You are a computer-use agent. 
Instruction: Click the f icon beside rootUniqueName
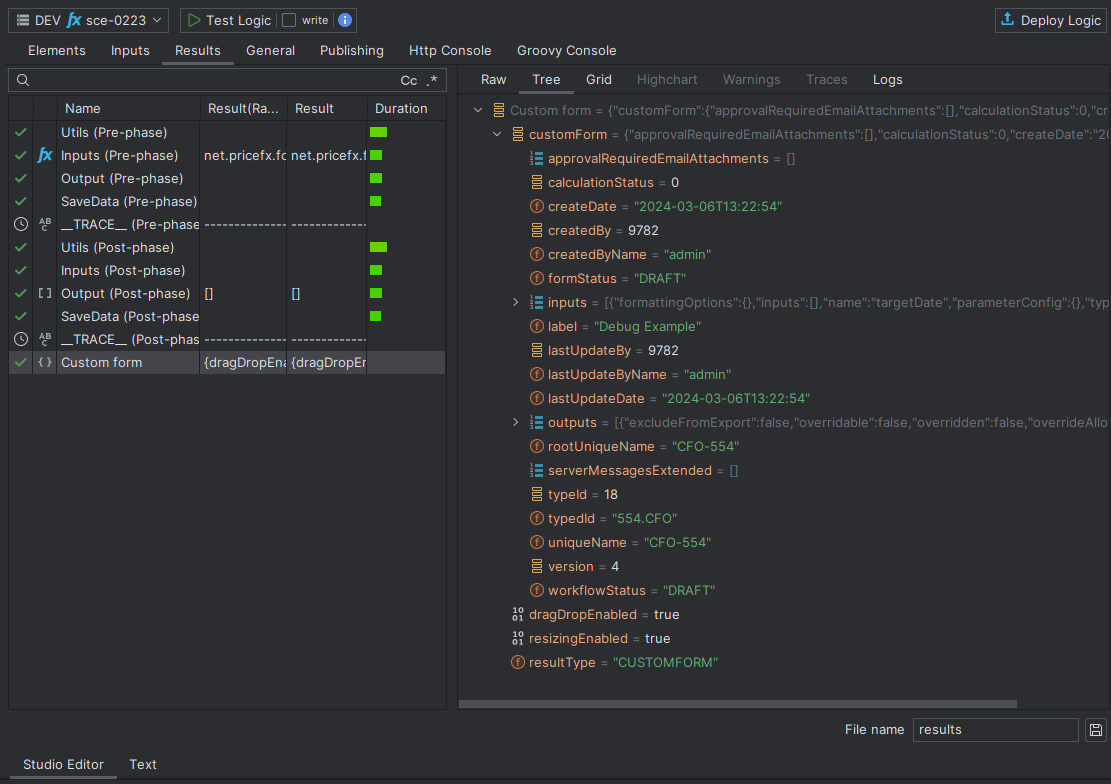[x=536, y=447]
